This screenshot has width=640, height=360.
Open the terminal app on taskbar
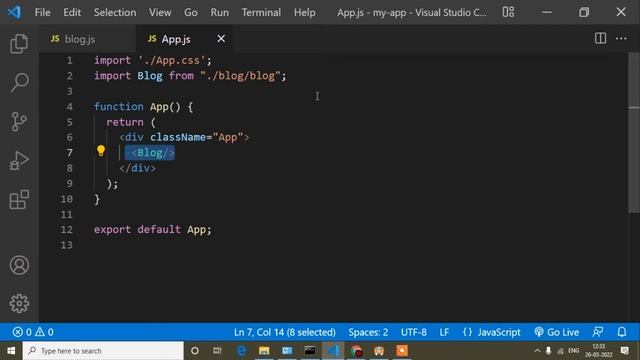[310, 351]
